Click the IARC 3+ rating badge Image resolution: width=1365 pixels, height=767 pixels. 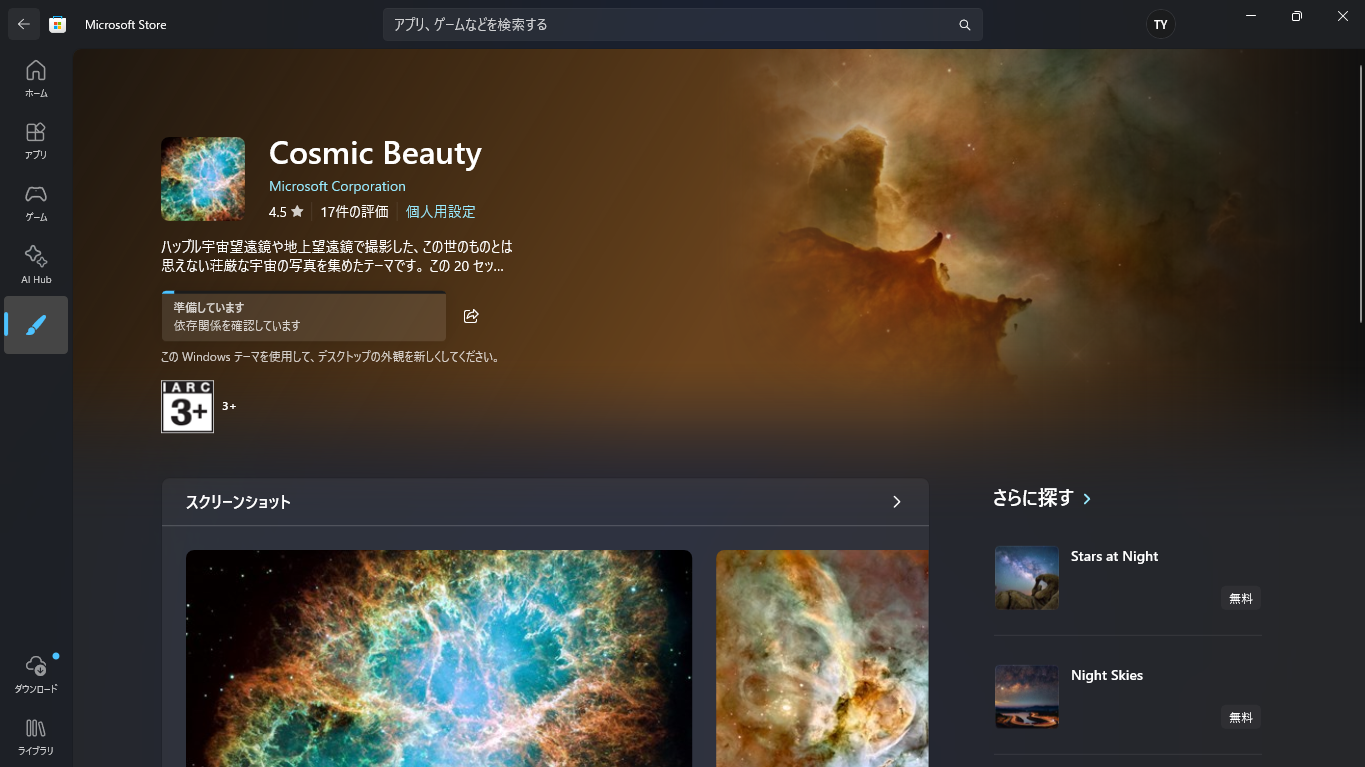pyautogui.click(x=187, y=406)
